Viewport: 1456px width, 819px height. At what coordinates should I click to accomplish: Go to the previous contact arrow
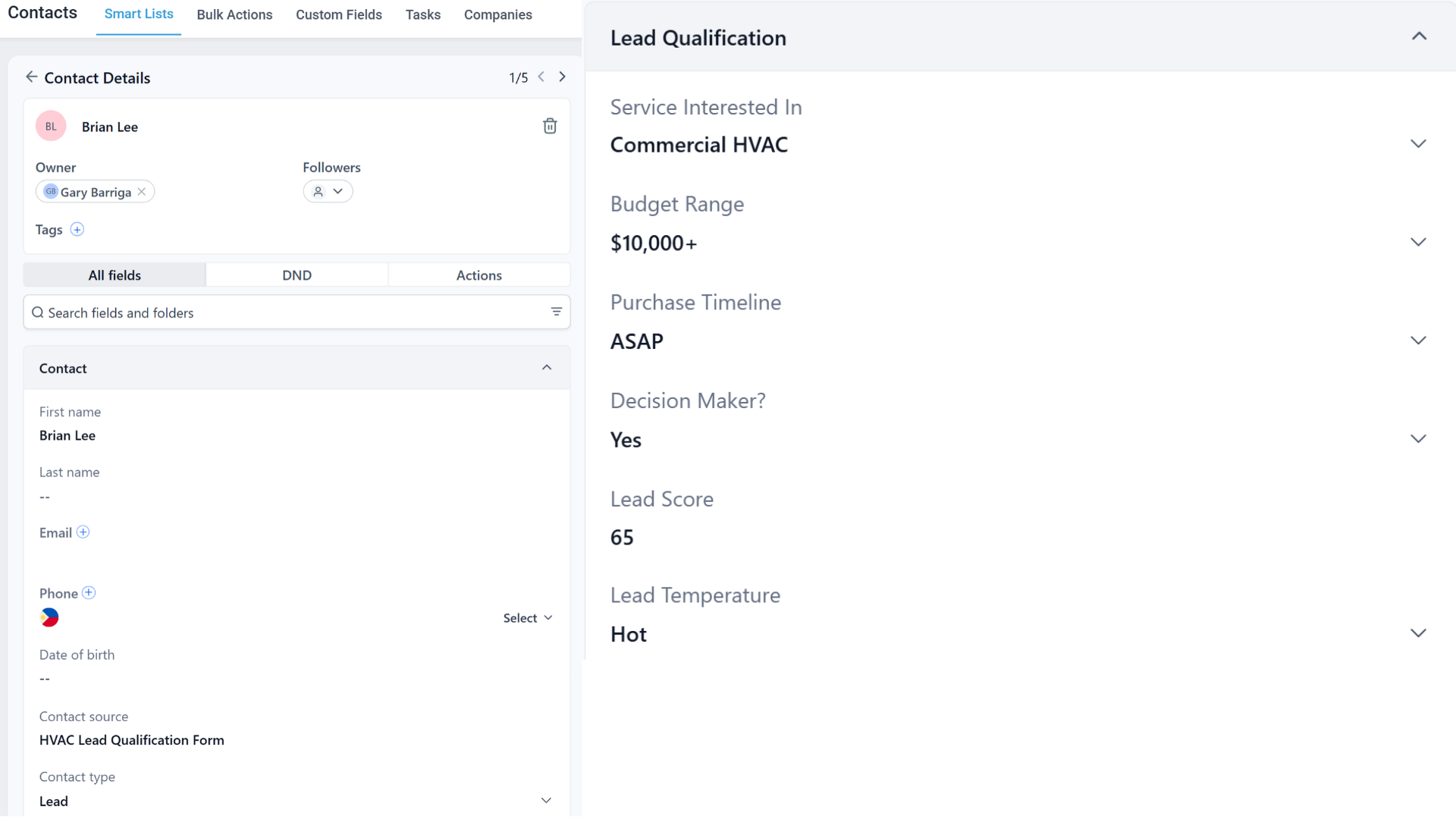coord(541,77)
